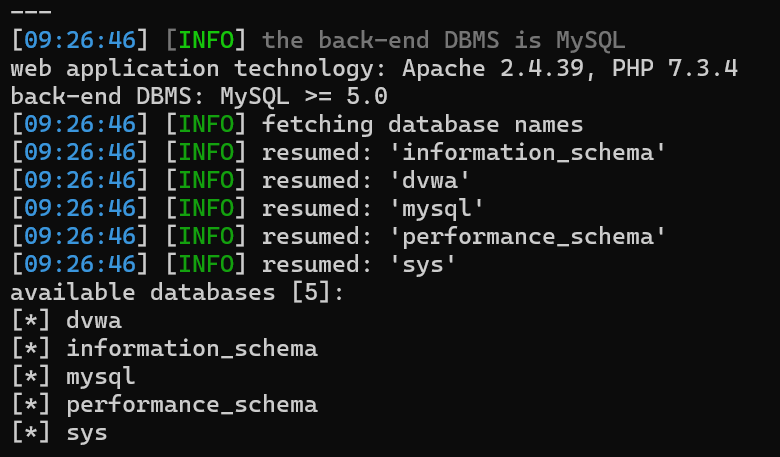Click the 'the back-end DBMS is MySQL' message

coord(443,41)
